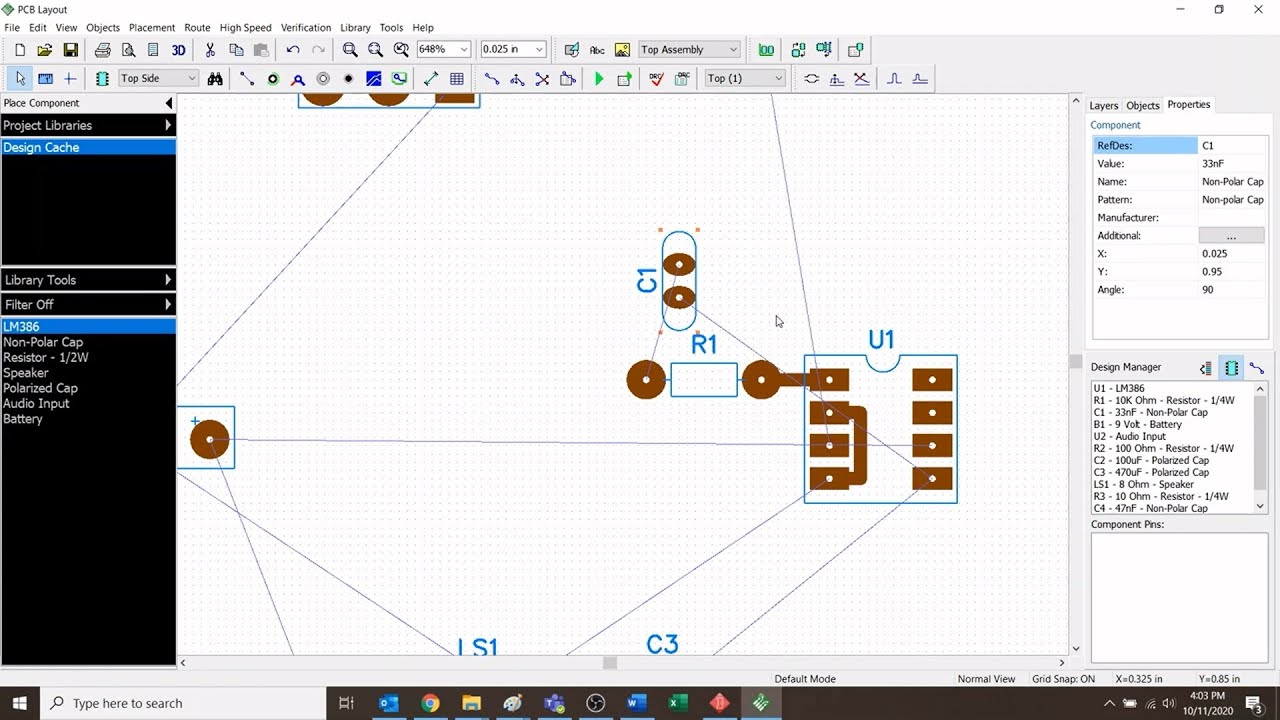The image size is (1280, 720).
Task: Click the New file toolbar icon
Action: click(x=19, y=49)
